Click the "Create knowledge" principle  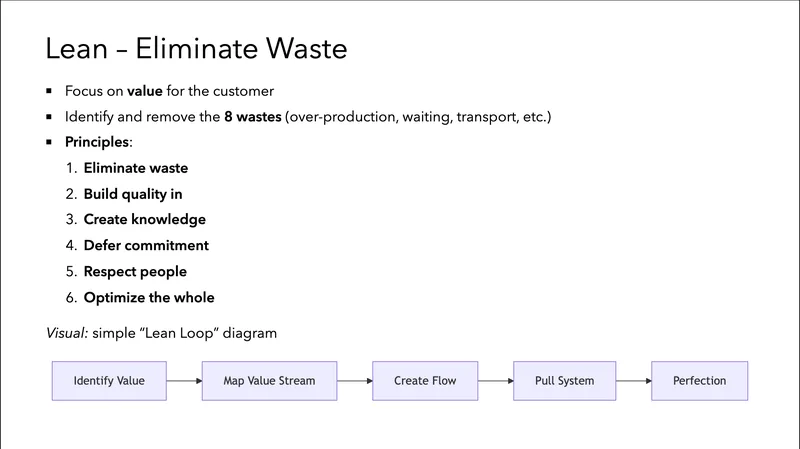(x=144, y=220)
